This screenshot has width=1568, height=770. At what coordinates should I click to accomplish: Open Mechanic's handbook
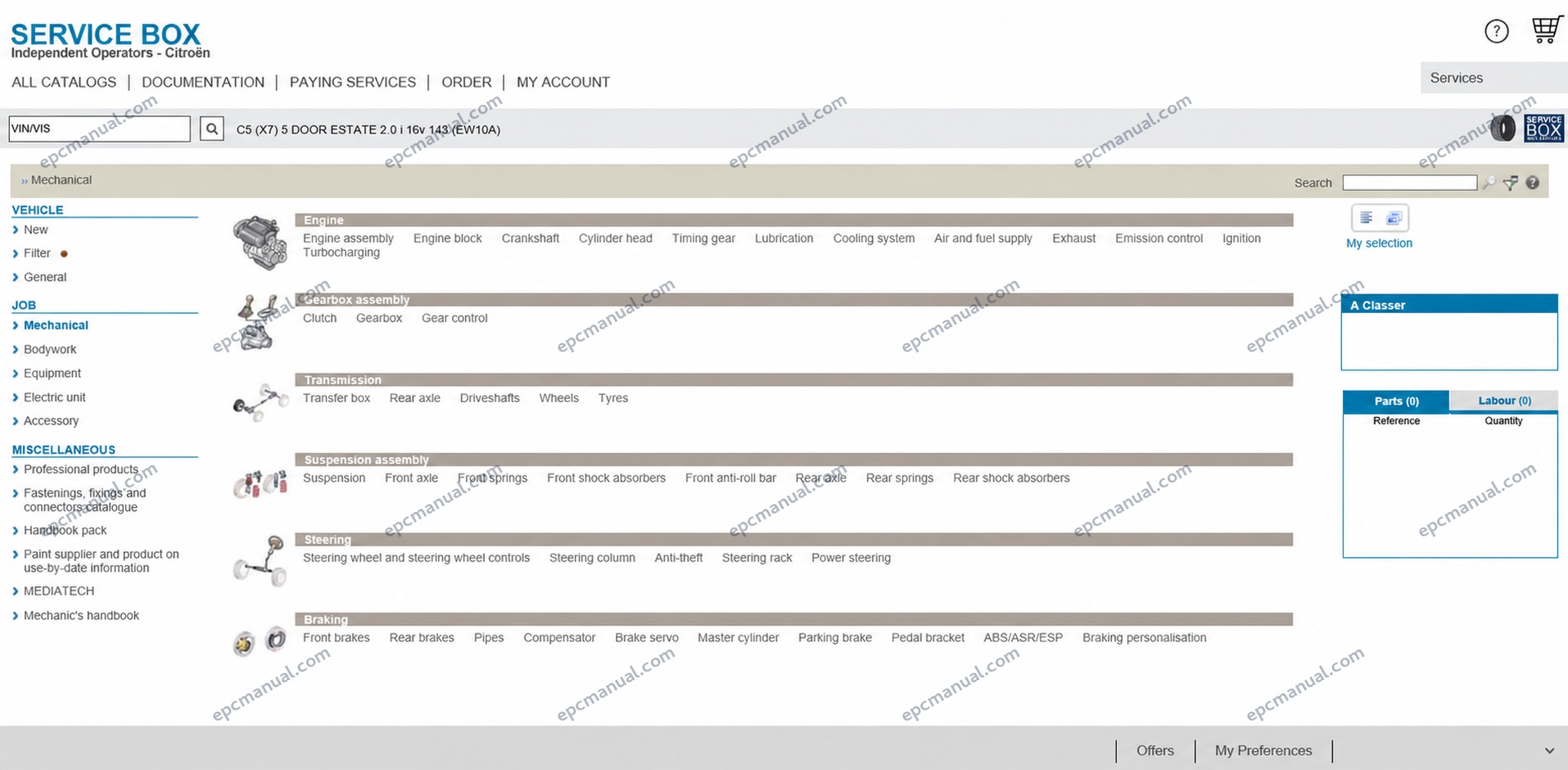pyautogui.click(x=81, y=615)
